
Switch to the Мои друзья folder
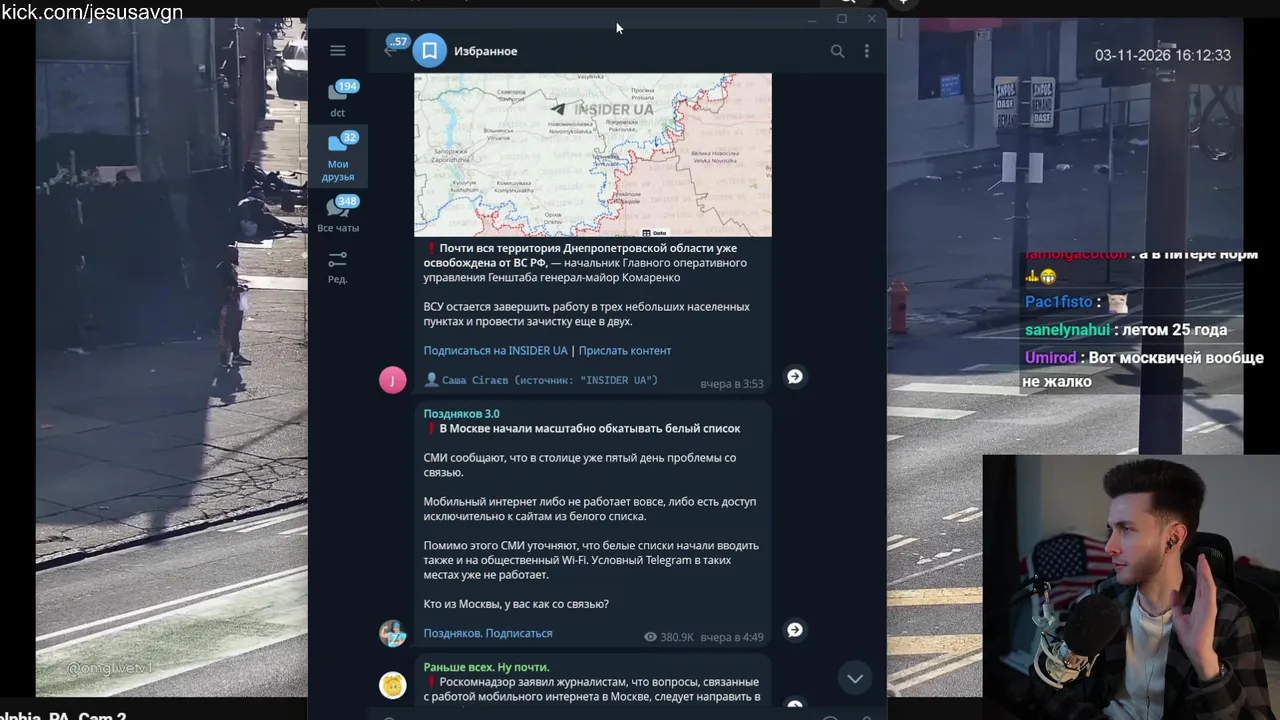pos(338,156)
